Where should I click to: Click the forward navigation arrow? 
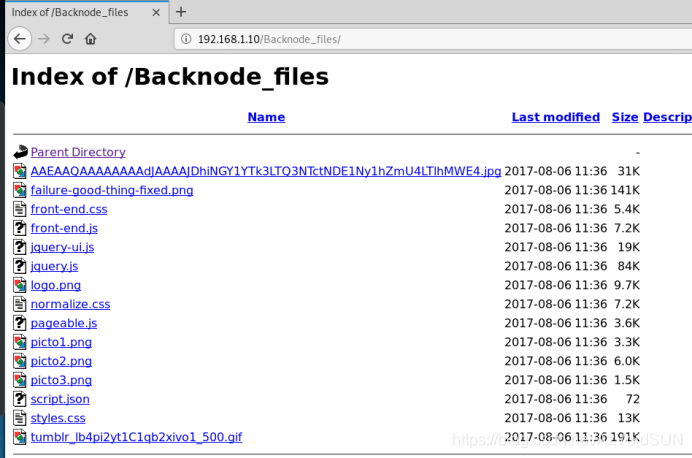pos(44,39)
